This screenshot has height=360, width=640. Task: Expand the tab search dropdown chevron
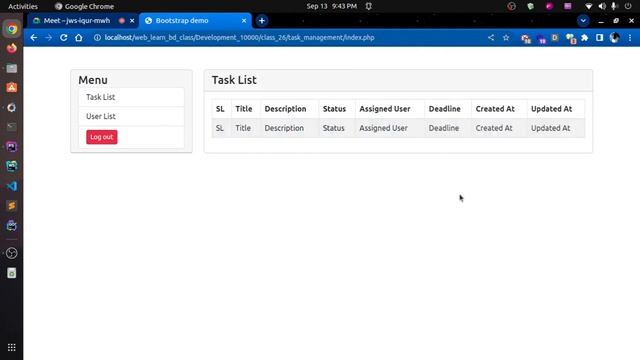click(583, 20)
